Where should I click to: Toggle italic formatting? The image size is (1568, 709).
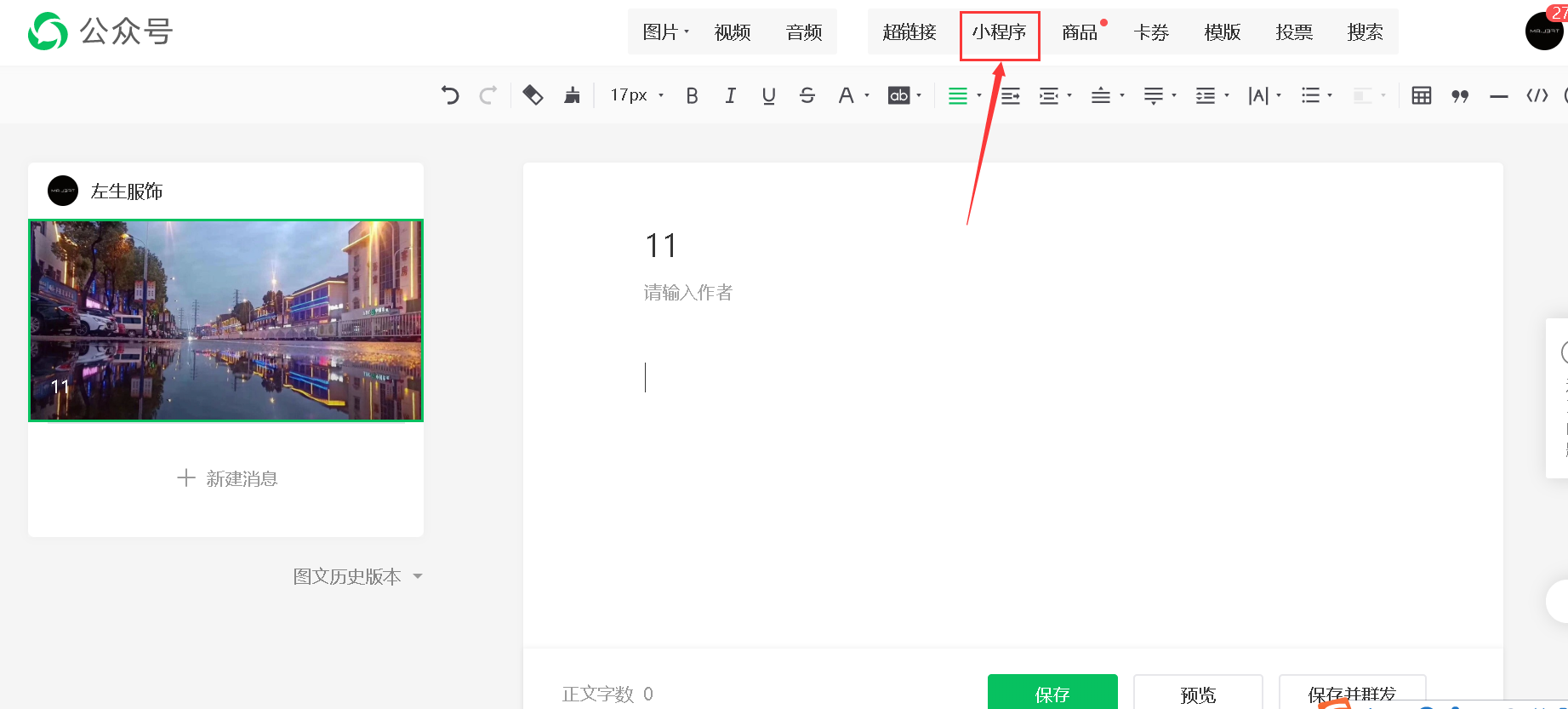click(730, 95)
